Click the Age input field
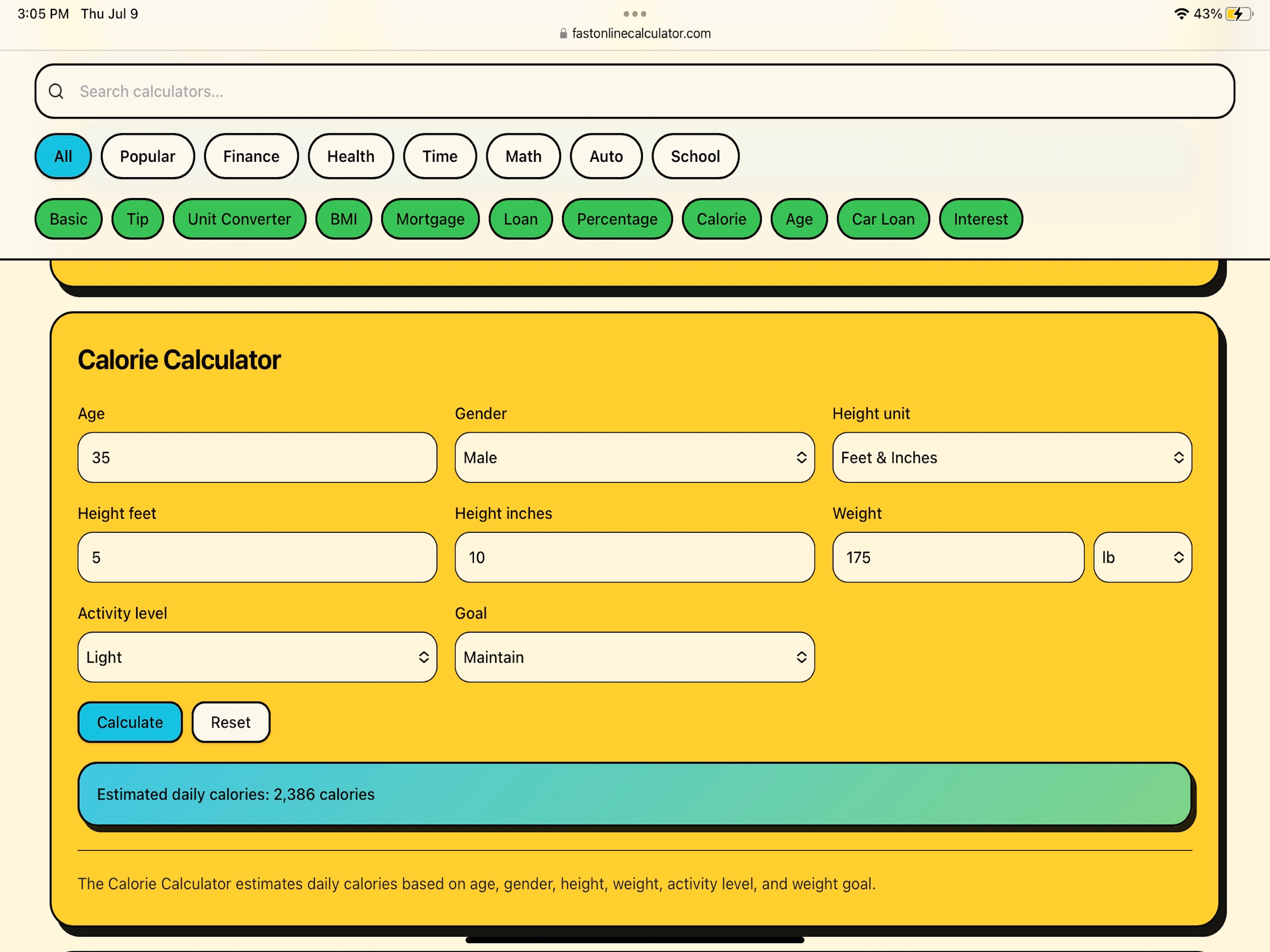Screen dimensions: 1270x952 [x=257, y=457]
